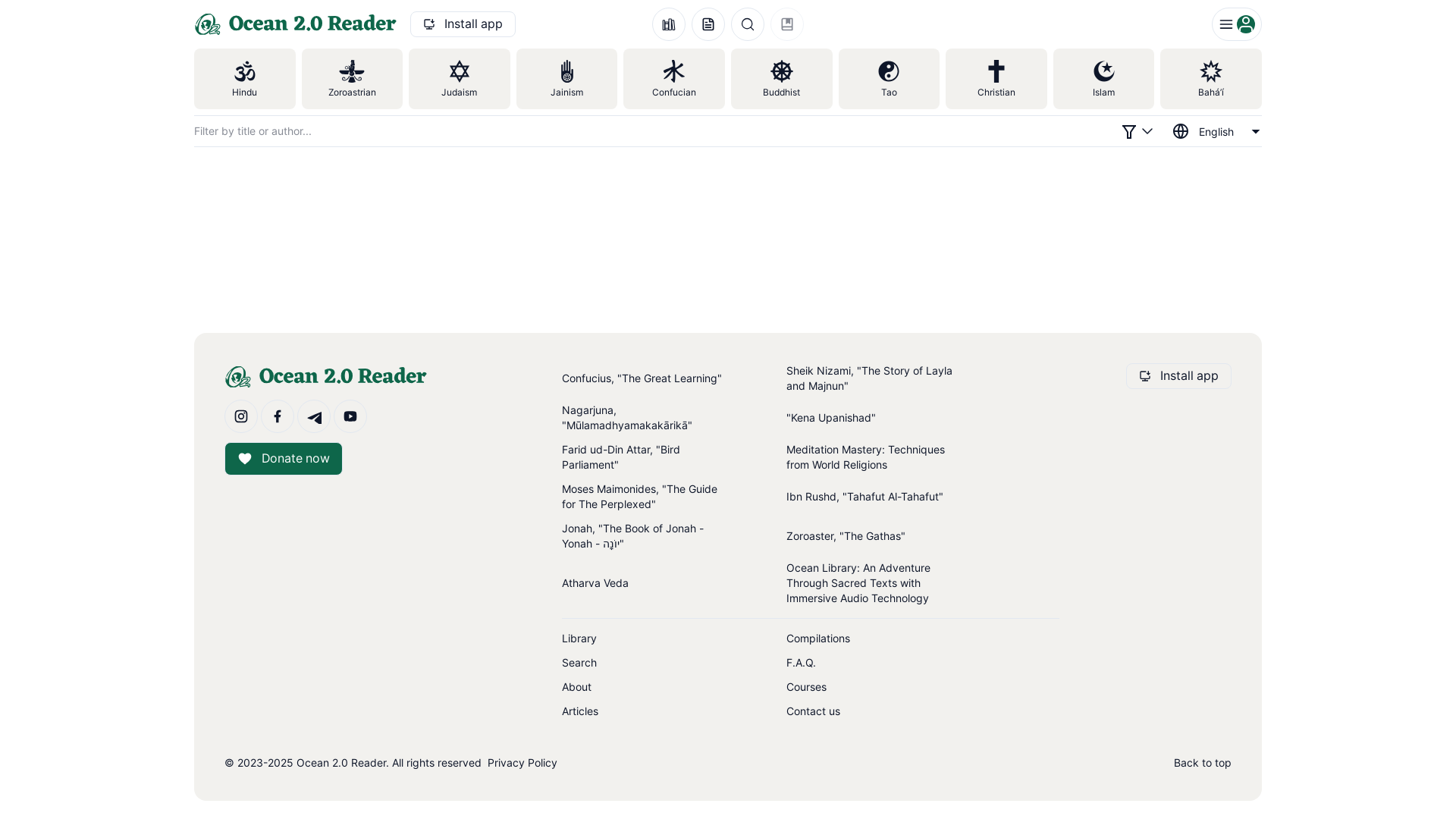Expand the filter funnel dropdown
Screen dimensions: 1456x819
click(x=1137, y=132)
